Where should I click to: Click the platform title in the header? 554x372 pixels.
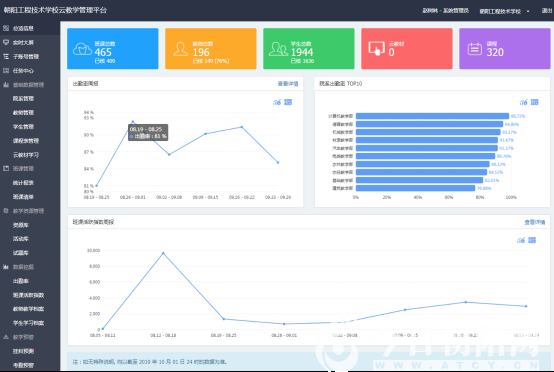point(55,10)
